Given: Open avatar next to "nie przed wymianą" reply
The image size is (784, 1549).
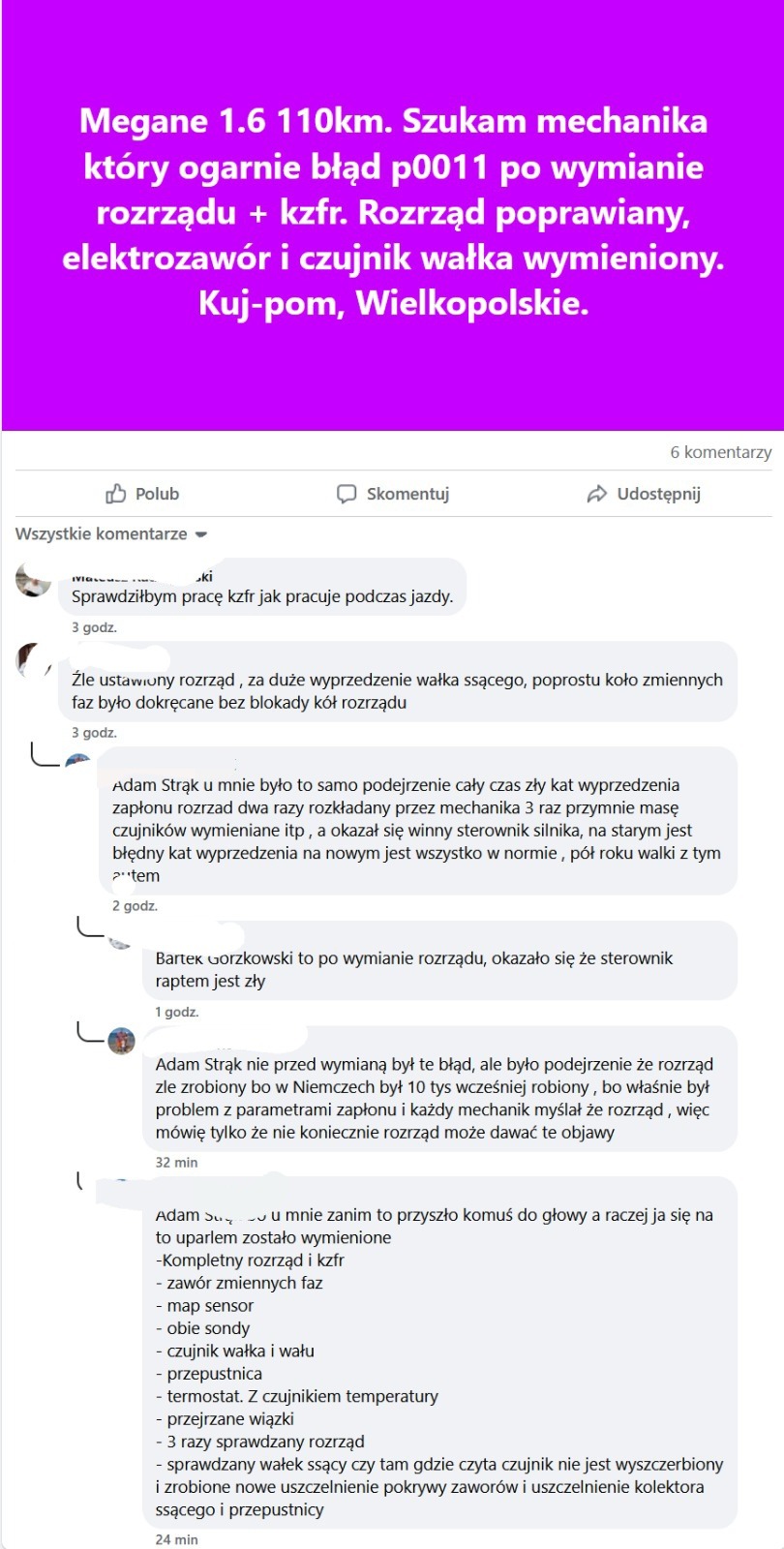Looking at the screenshot, I should [121, 1042].
